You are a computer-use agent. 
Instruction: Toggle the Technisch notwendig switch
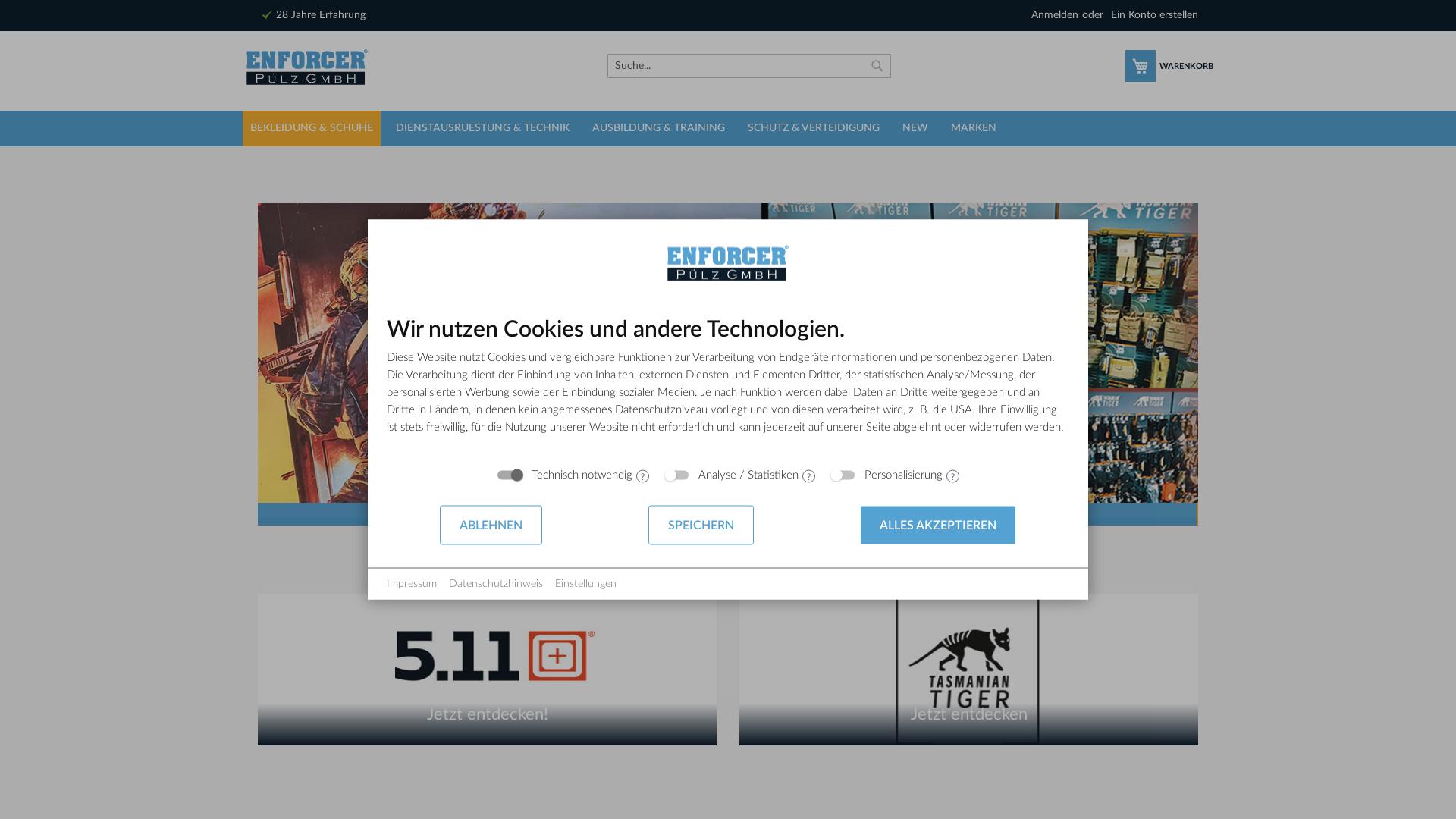pyautogui.click(x=509, y=475)
